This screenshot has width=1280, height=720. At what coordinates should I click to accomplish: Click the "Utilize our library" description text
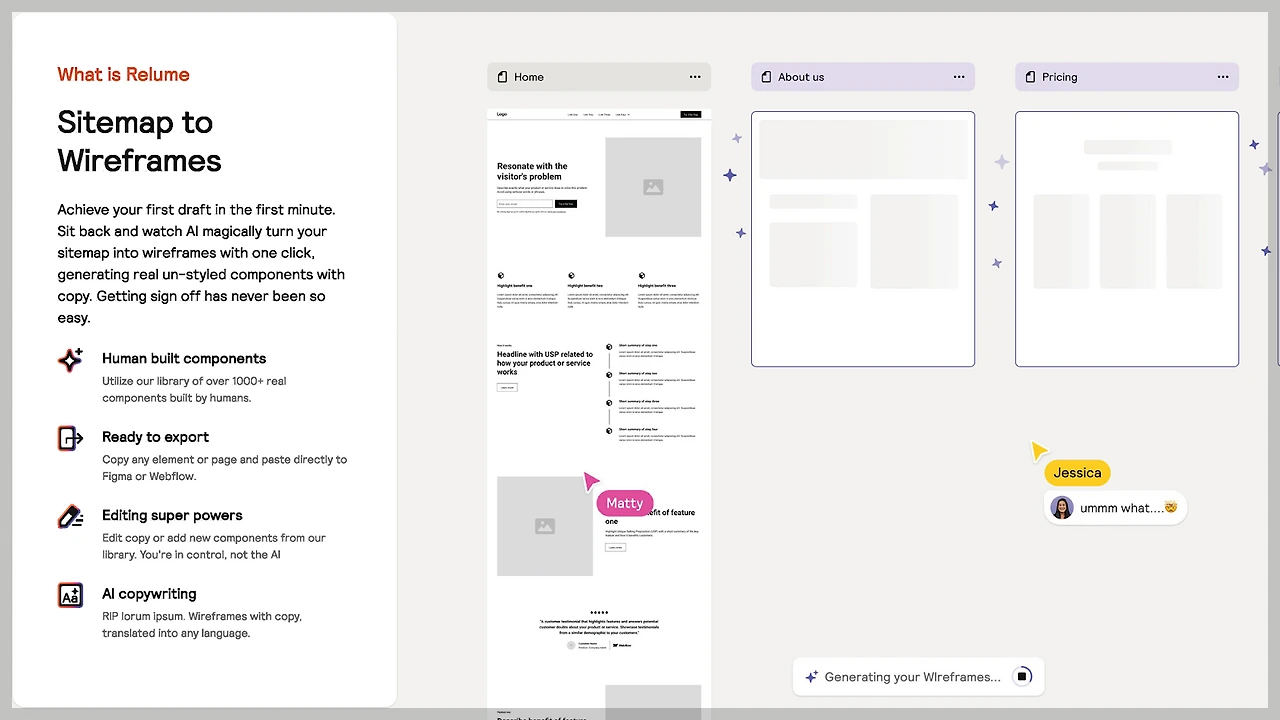[194, 389]
